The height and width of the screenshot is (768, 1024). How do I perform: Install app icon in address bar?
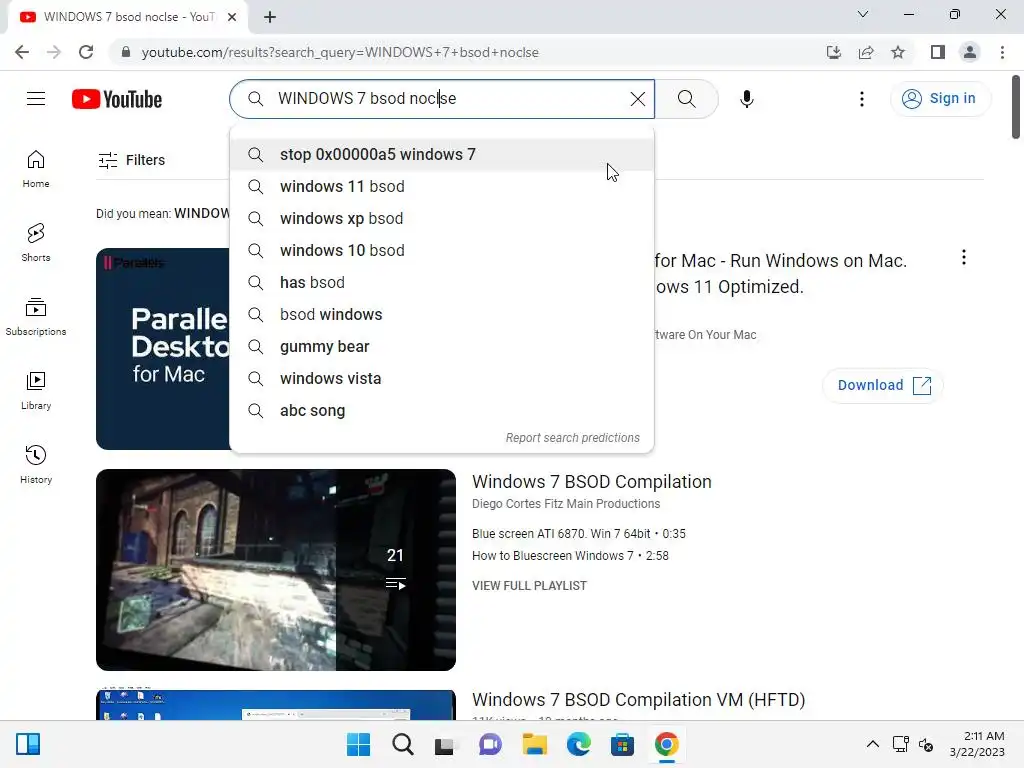[834, 52]
